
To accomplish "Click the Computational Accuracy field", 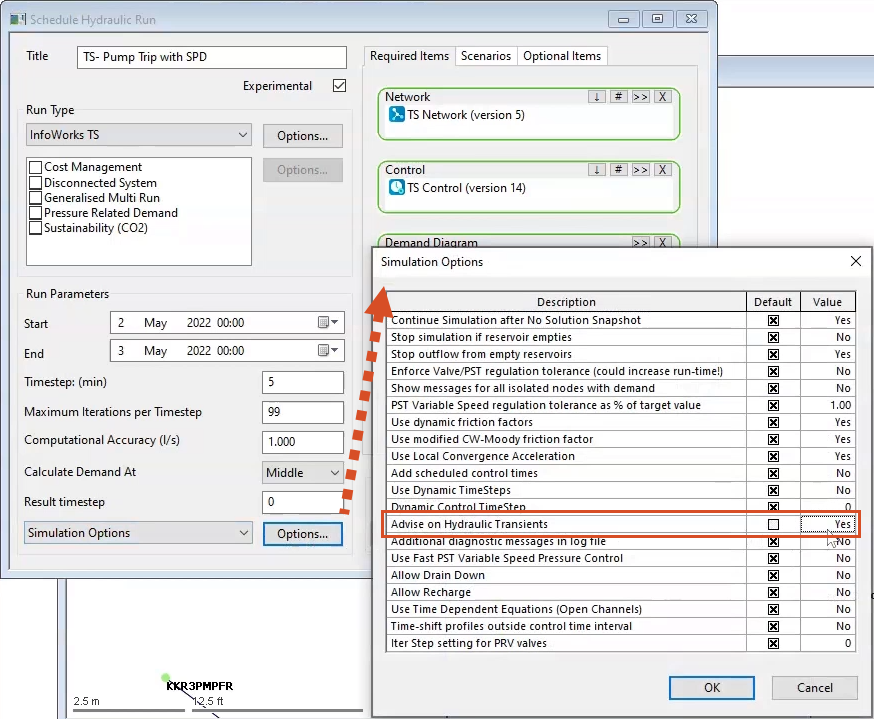I will click(x=303, y=442).
